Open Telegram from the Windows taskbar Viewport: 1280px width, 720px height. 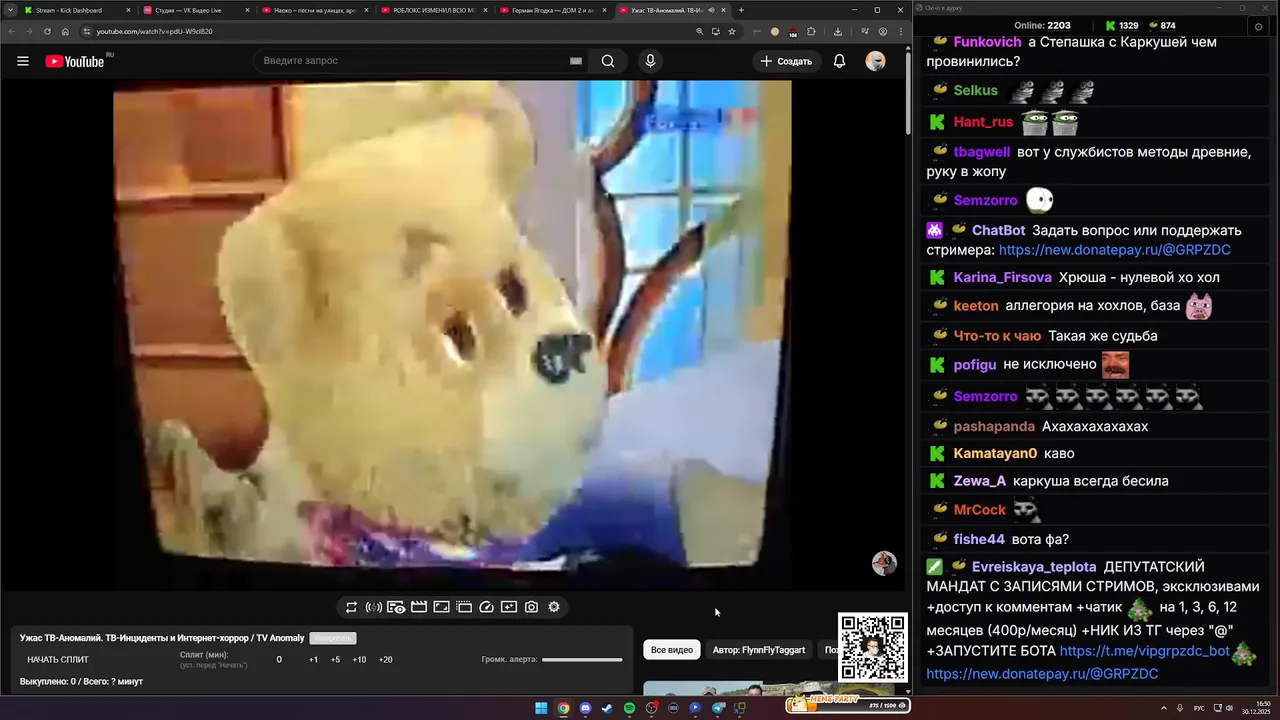[x=718, y=708]
